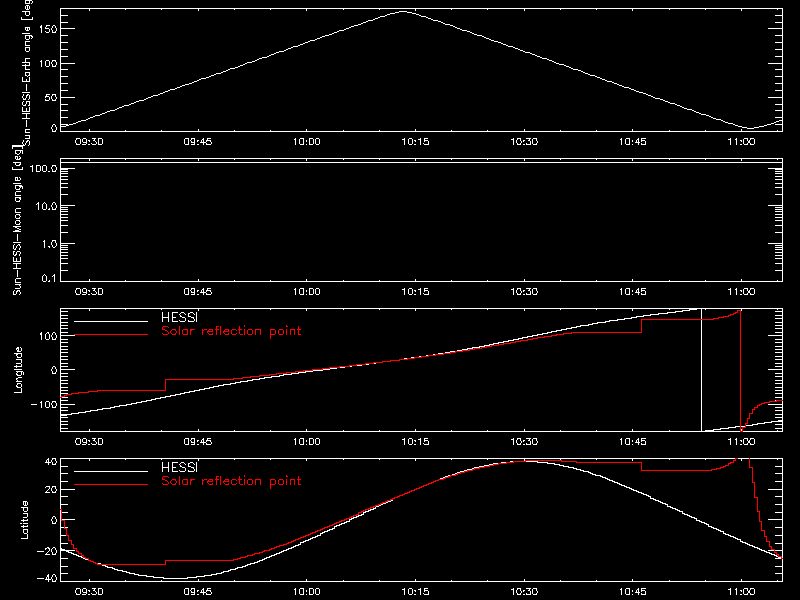Click 10:00 under the Latitude plot

tap(307, 592)
